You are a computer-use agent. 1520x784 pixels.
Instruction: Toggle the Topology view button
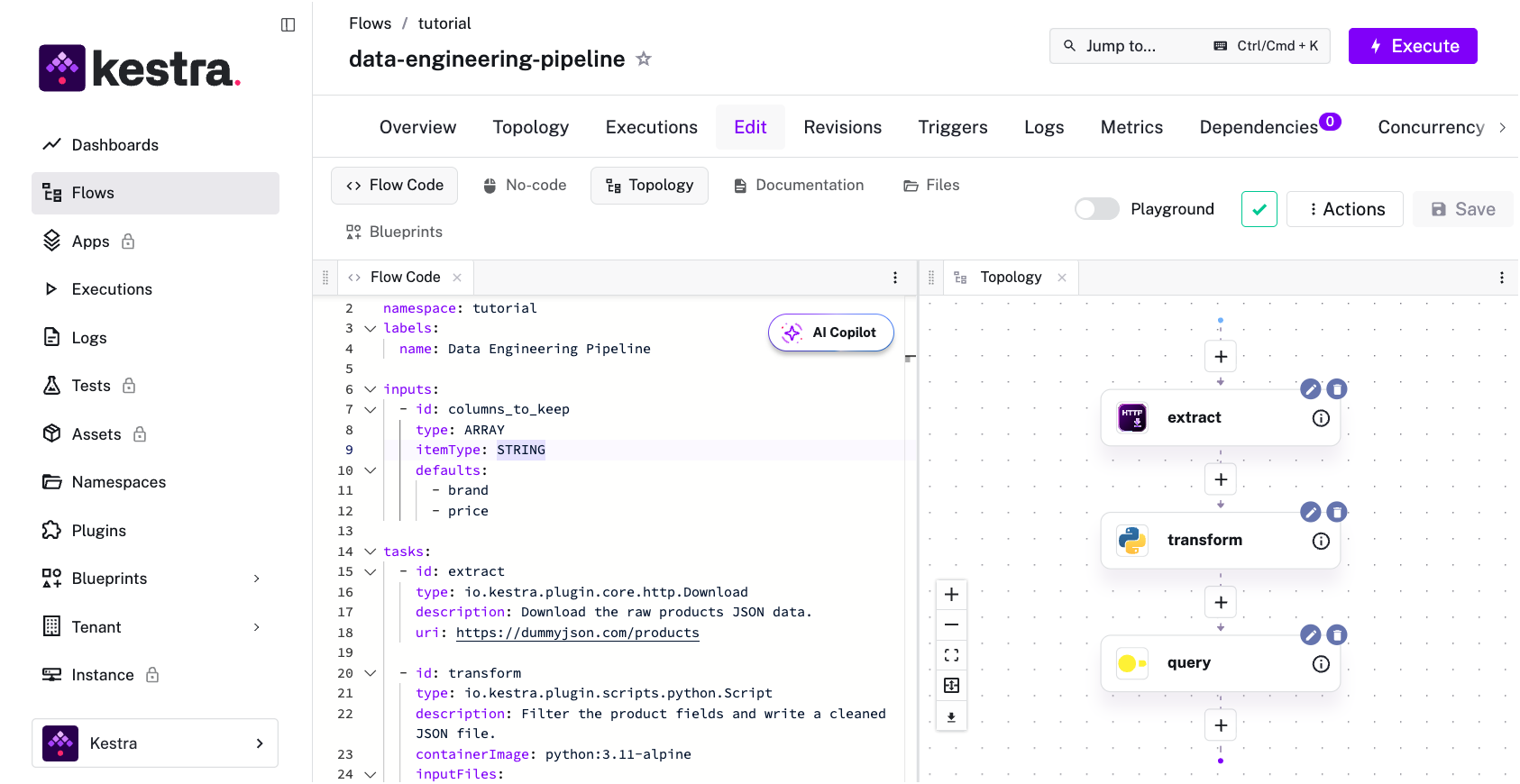click(649, 185)
